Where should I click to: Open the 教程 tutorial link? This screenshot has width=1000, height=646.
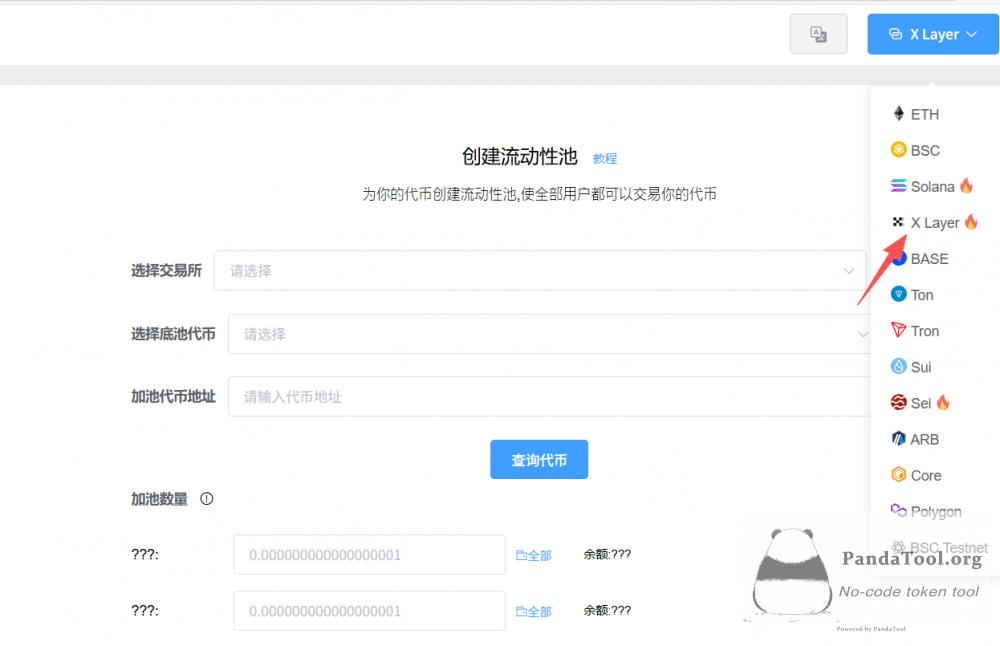[x=605, y=158]
